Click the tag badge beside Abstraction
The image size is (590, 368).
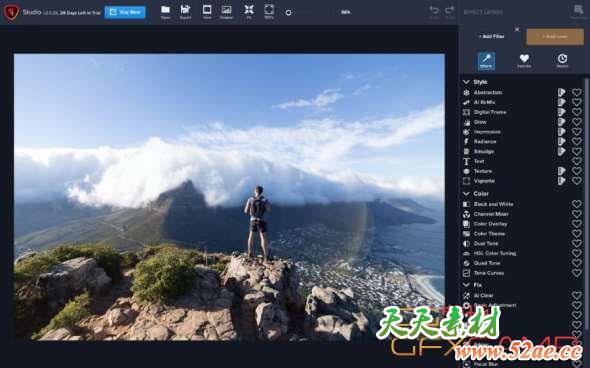click(x=561, y=92)
